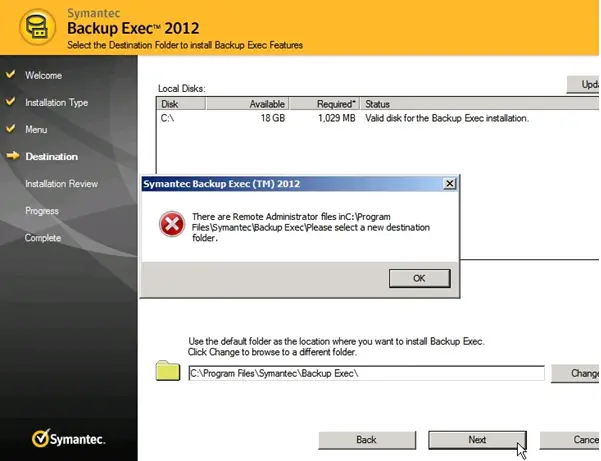
Task: Click the 'Use the default folder' instruction text
Action: click(336, 347)
